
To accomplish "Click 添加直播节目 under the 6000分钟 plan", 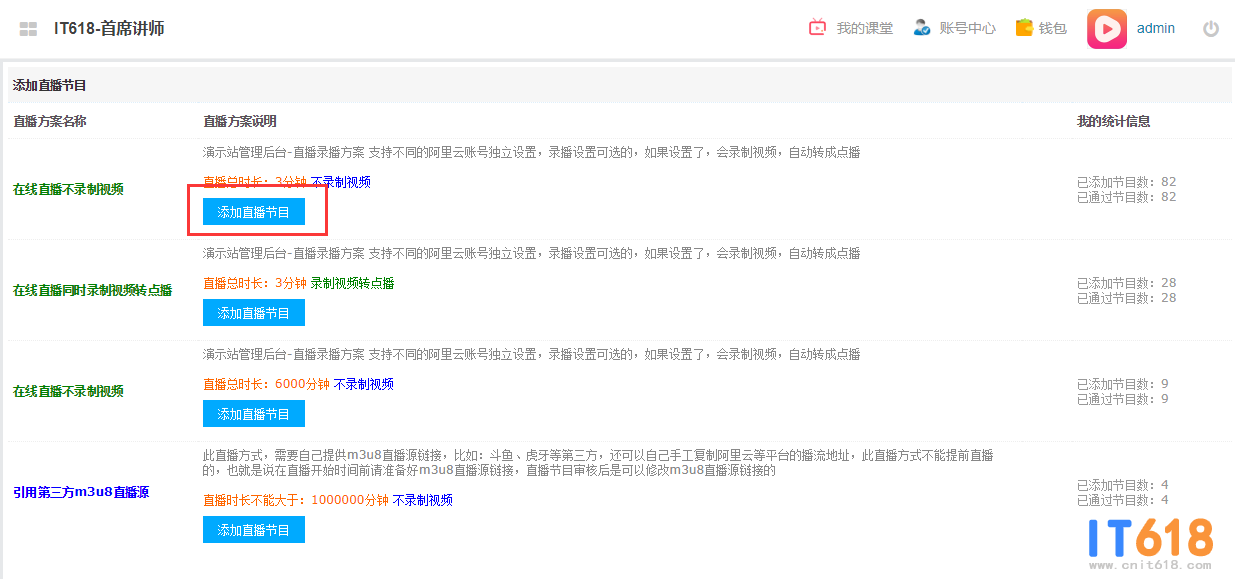I will pos(254,414).
